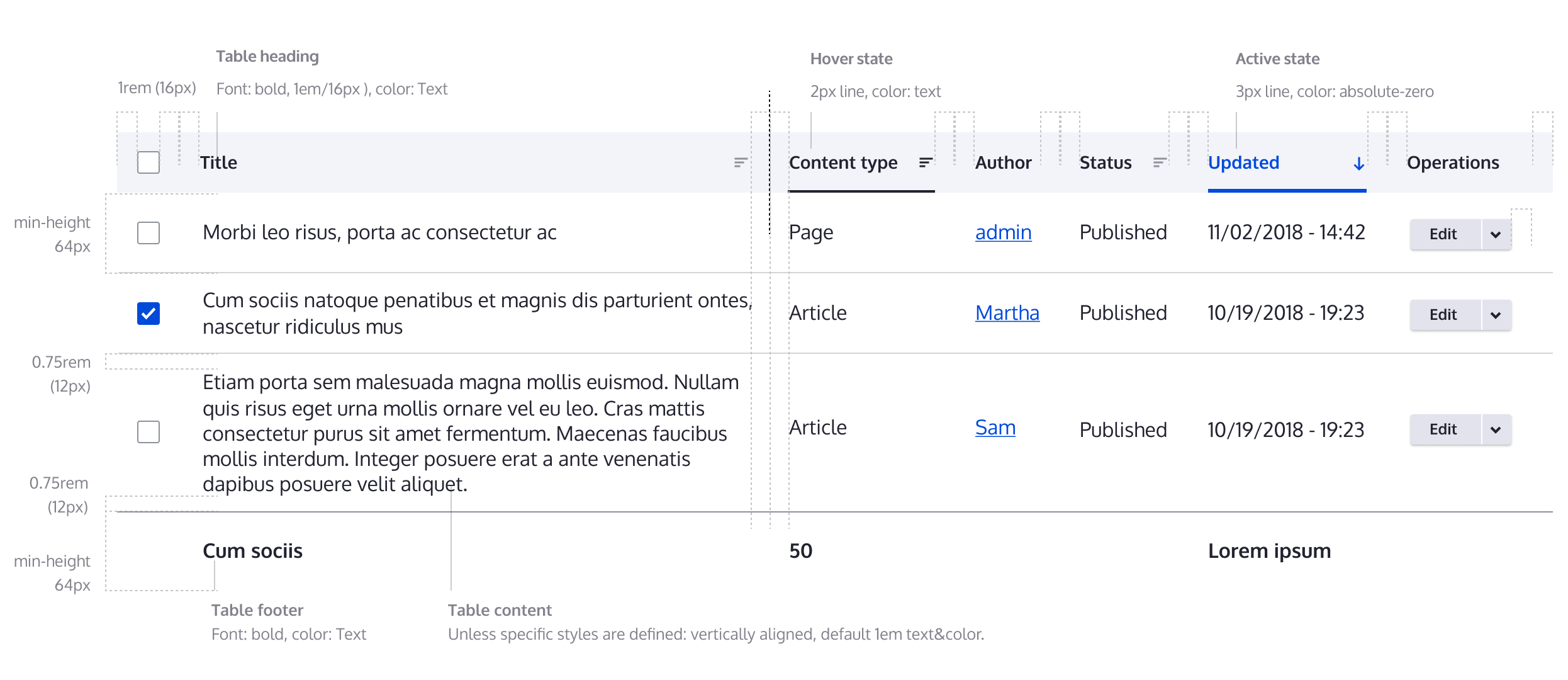Screen dimensions: 1568x680
Task: Uncheck the Cum sociis natoque row checkbox
Action: click(x=148, y=313)
